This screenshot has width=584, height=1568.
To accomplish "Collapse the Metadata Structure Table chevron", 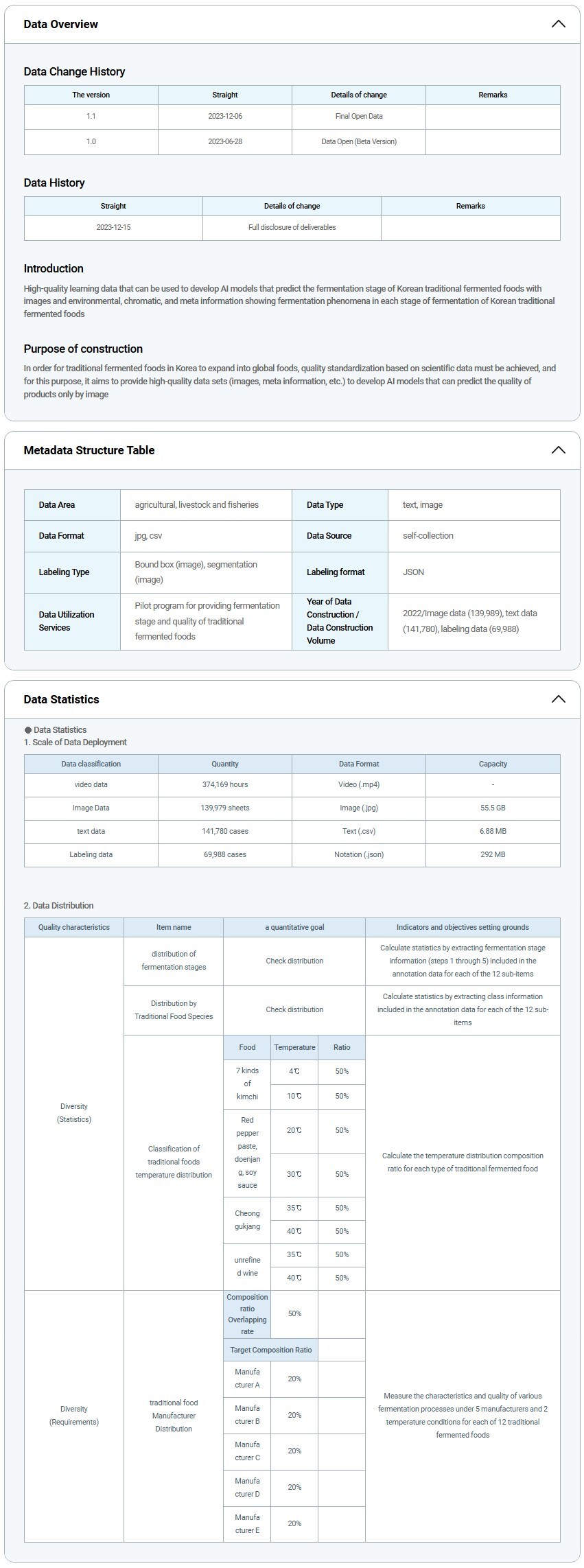I will 558,450.
